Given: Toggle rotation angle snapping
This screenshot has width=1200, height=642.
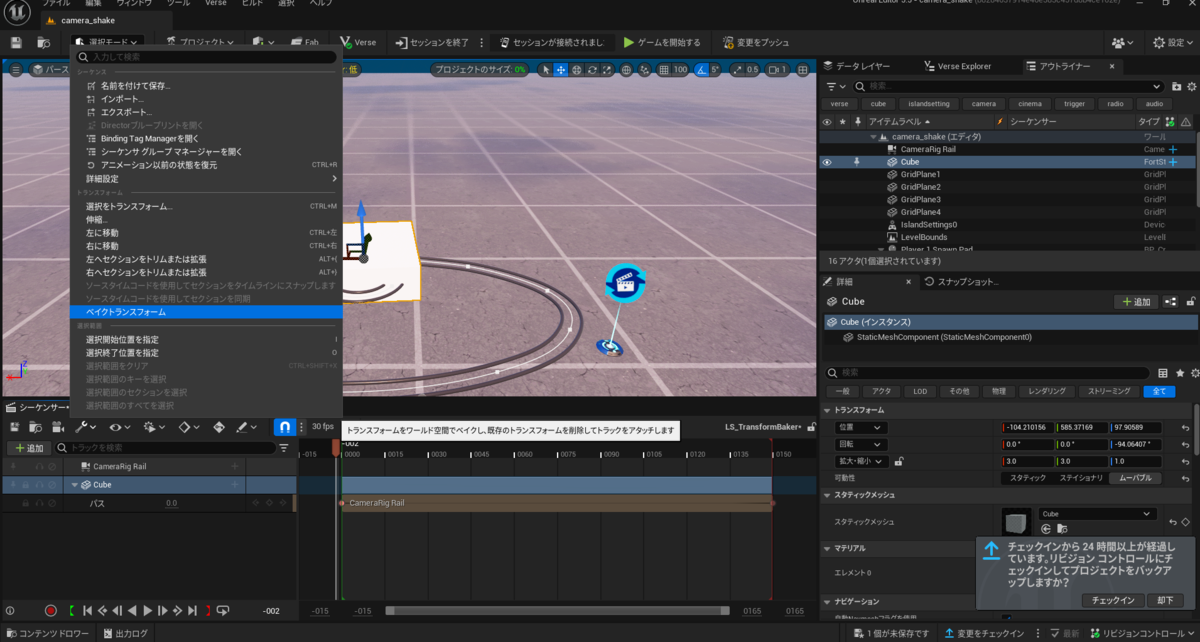Looking at the screenshot, I should tap(702, 70).
